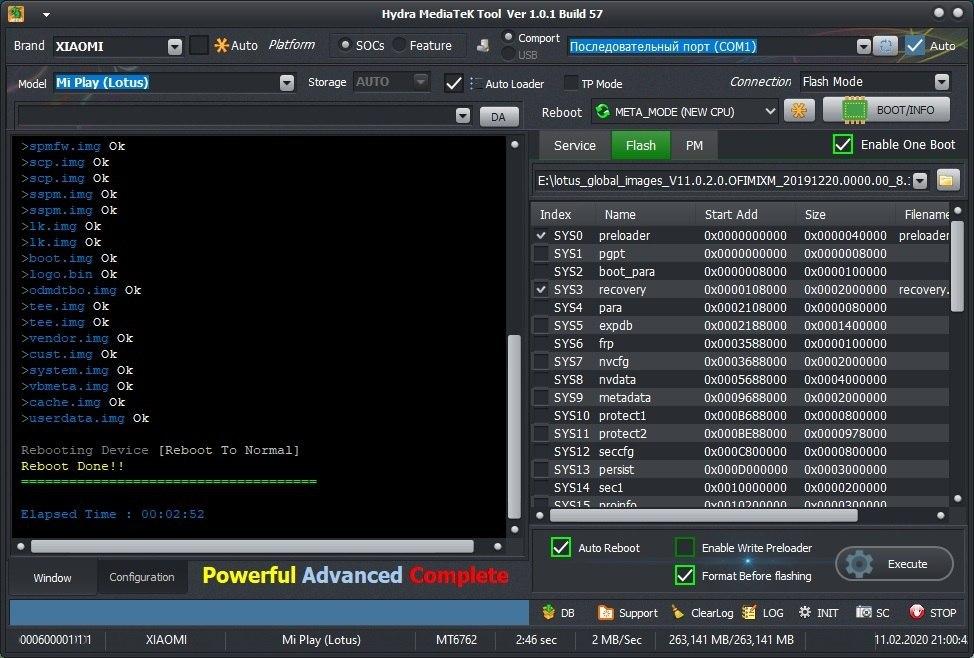This screenshot has width=974, height=658.
Task: Toggle the Enable One Boot checkbox
Action: [842, 145]
